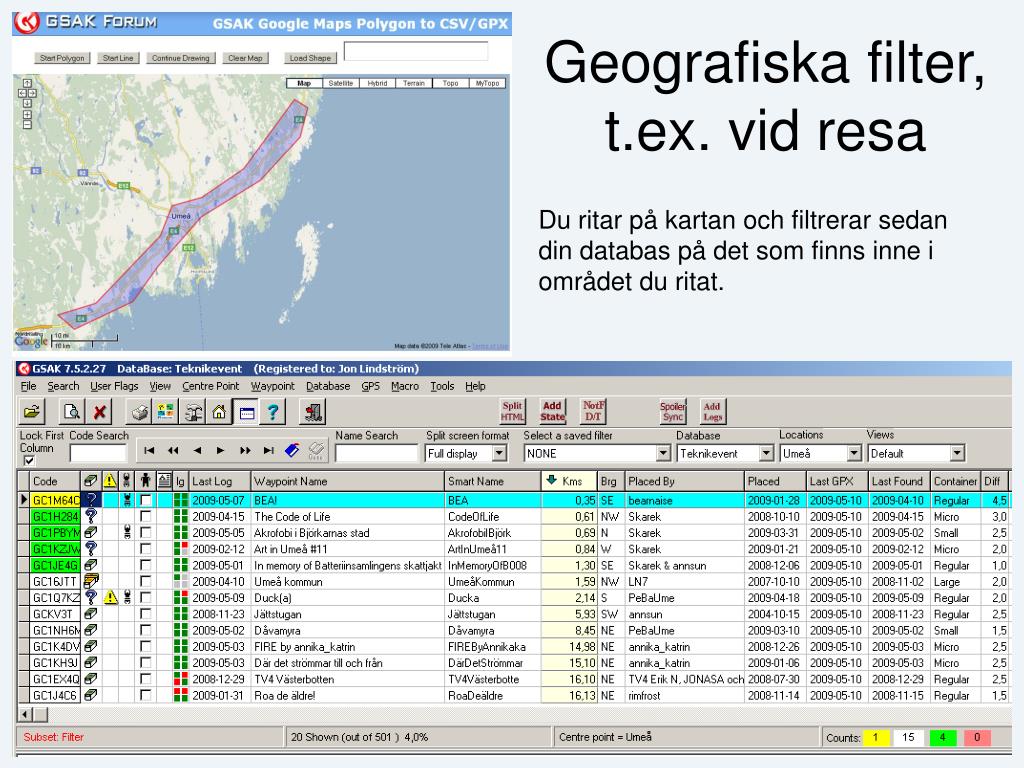The width and height of the screenshot is (1024, 768).
Task: Go to previous record arrow
Action: coord(197,451)
